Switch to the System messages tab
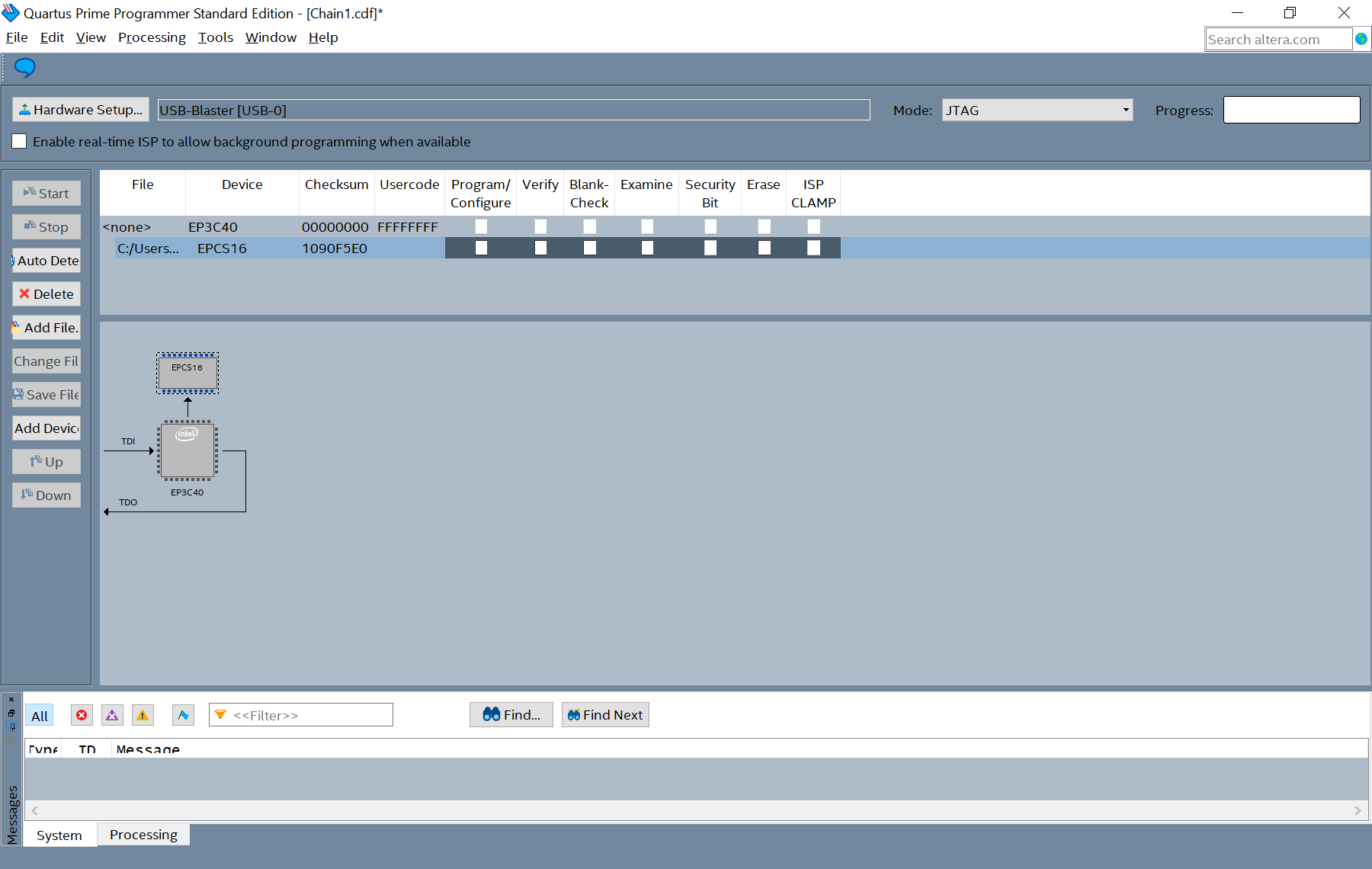The width and height of the screenshot is (1372, 869). (59, 835)
